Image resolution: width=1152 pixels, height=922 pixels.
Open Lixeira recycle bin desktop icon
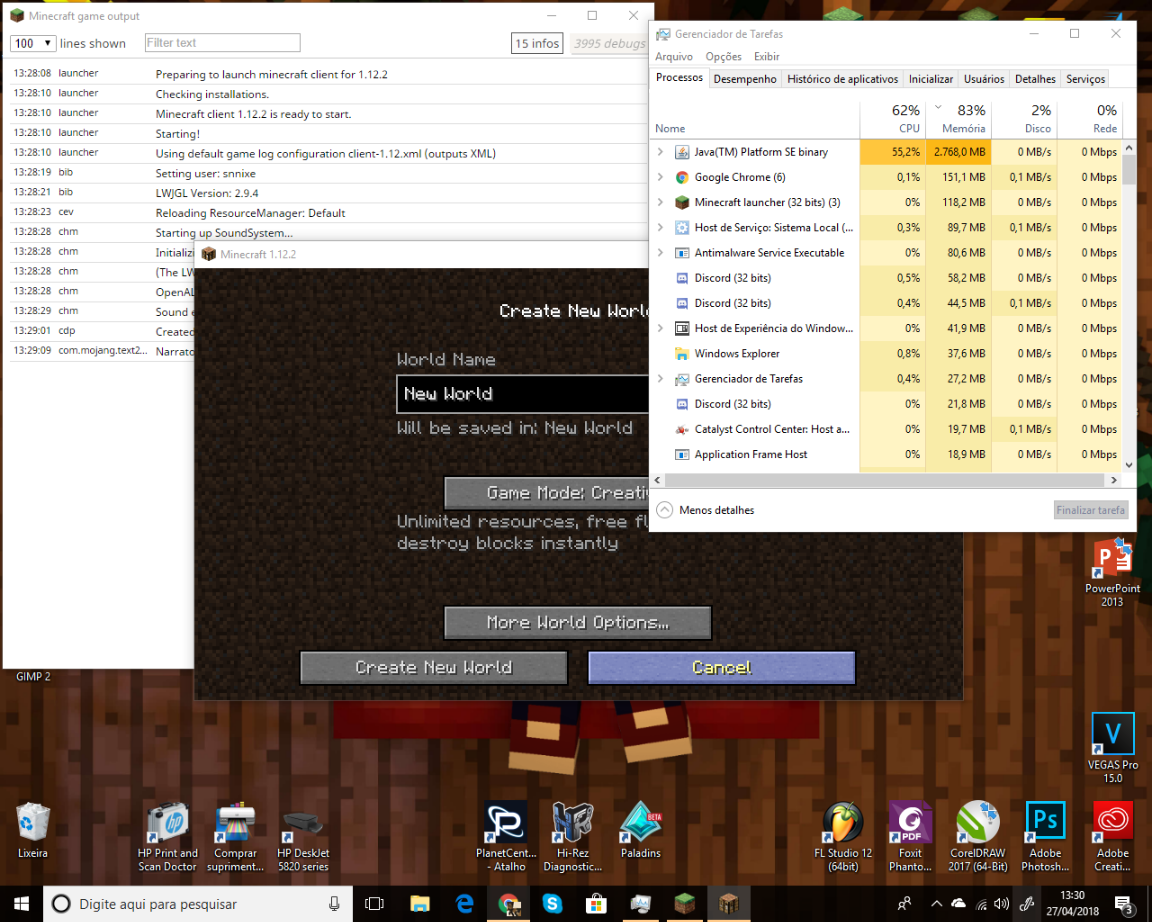pos(32,830)
